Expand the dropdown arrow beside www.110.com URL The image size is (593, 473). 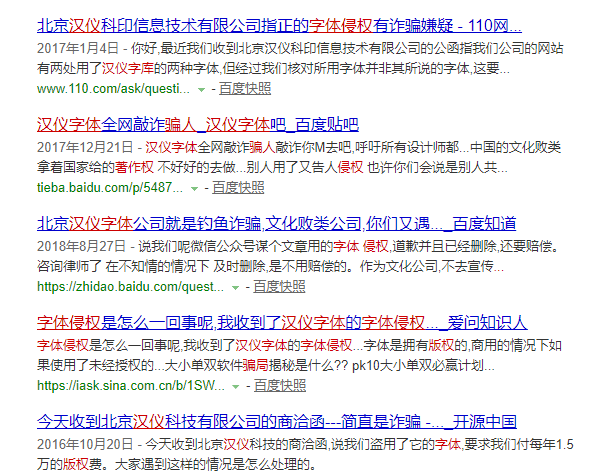point(202,90)
